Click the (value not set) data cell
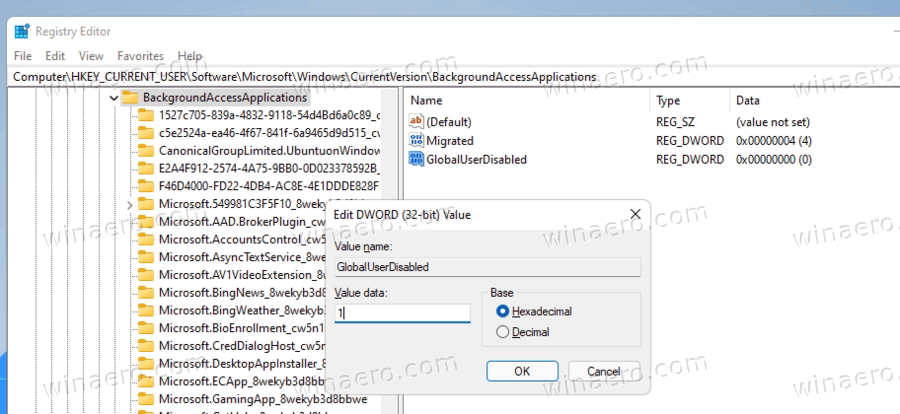This screenshot has height=414, width=900. pyautogui.click(x=773, y=122)
